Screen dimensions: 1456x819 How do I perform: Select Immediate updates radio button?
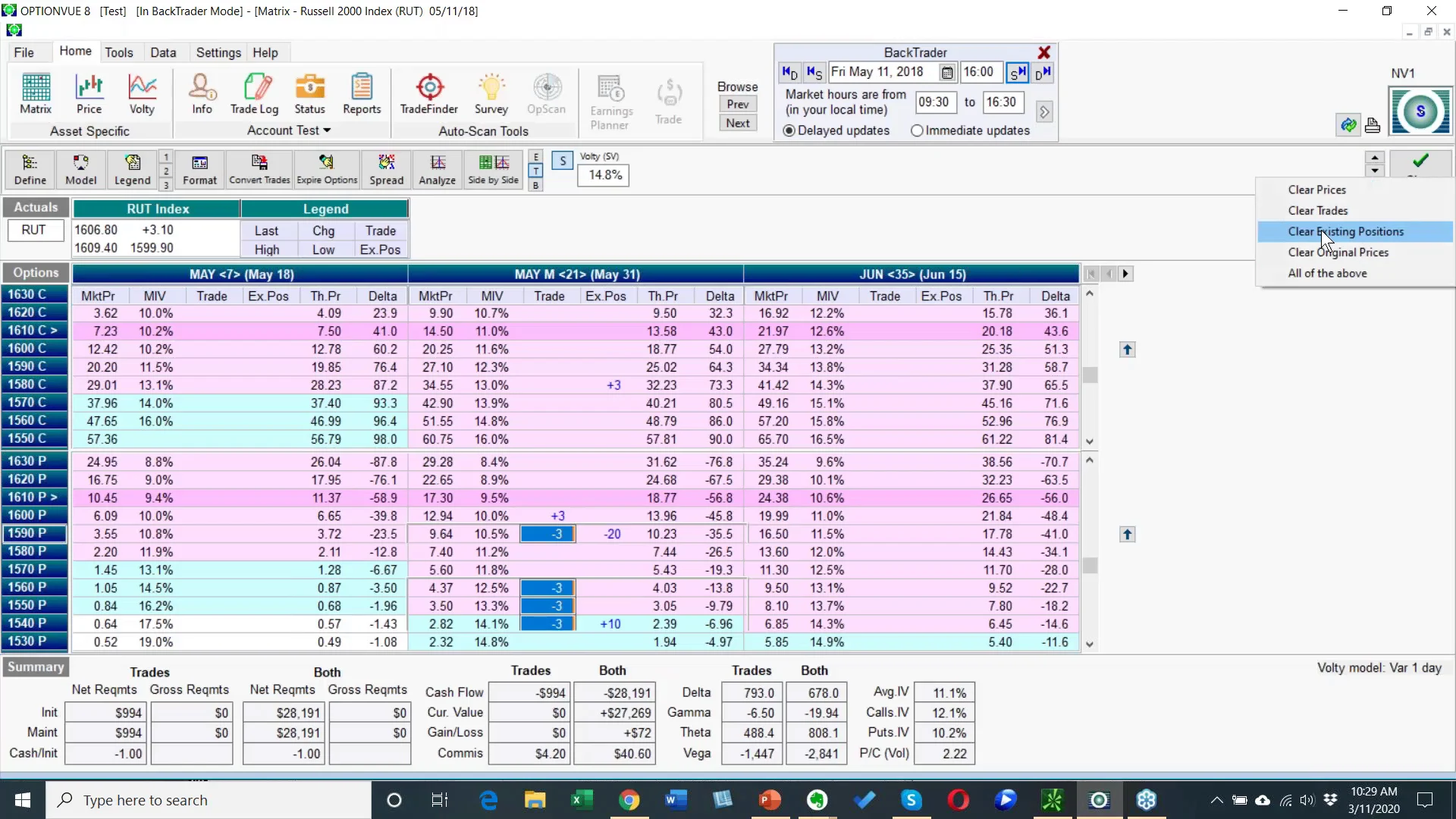point(917,130)
